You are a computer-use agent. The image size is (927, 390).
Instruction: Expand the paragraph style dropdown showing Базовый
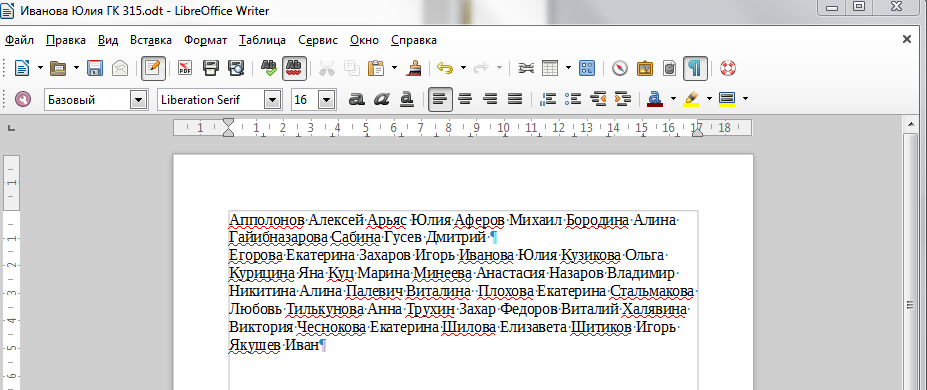pos(138,100)
